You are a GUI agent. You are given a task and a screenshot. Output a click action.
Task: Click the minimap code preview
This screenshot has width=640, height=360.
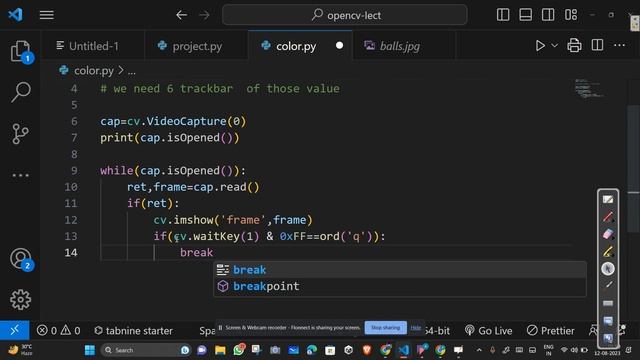click(589, 88)
